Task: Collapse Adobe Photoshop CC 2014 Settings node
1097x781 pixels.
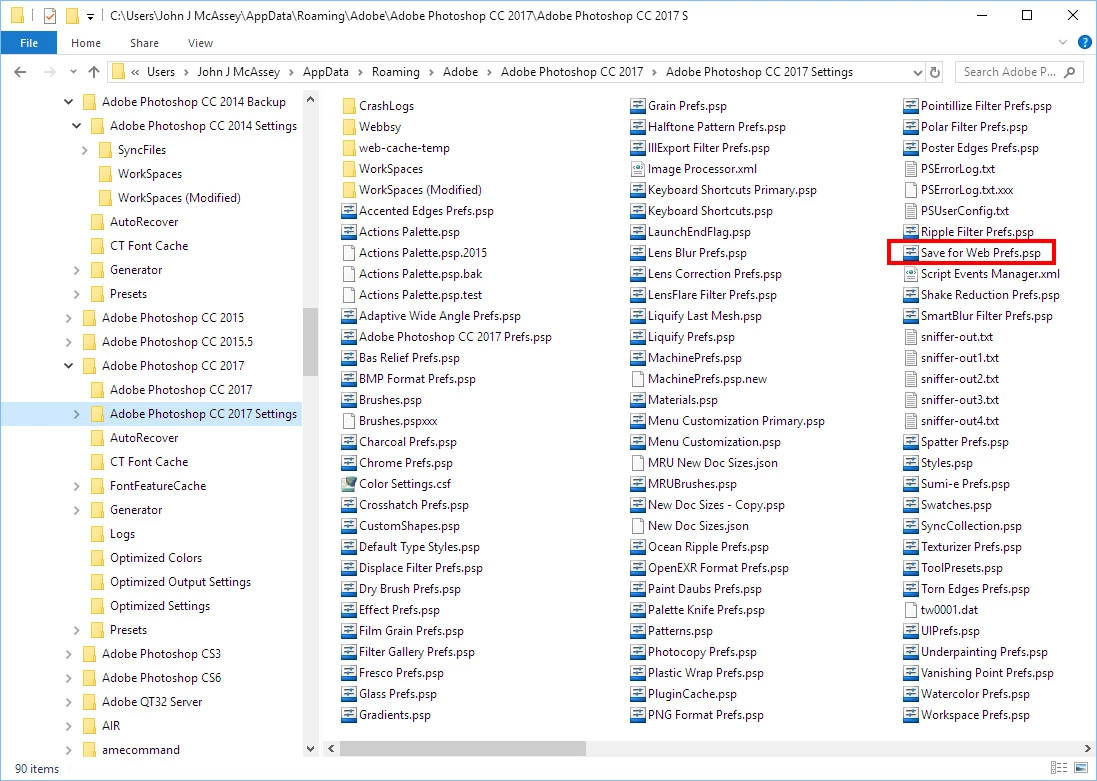Action: [76, 126]
